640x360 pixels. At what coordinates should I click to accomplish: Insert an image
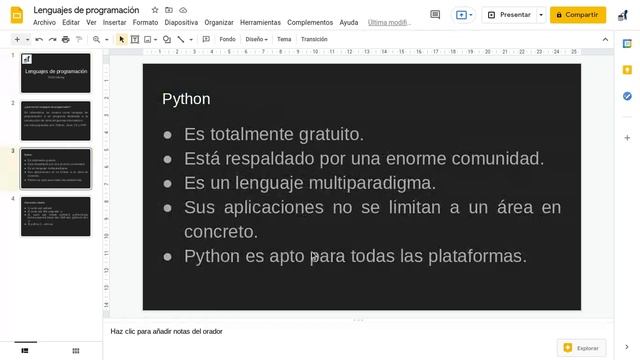tap(148, 39)
